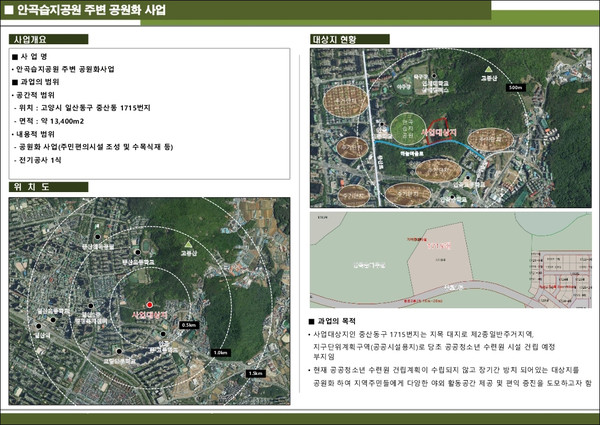Click the ■ 과업의 목적 heading
The width and height of the screenshot is (600, 425).
coord(332,321)
